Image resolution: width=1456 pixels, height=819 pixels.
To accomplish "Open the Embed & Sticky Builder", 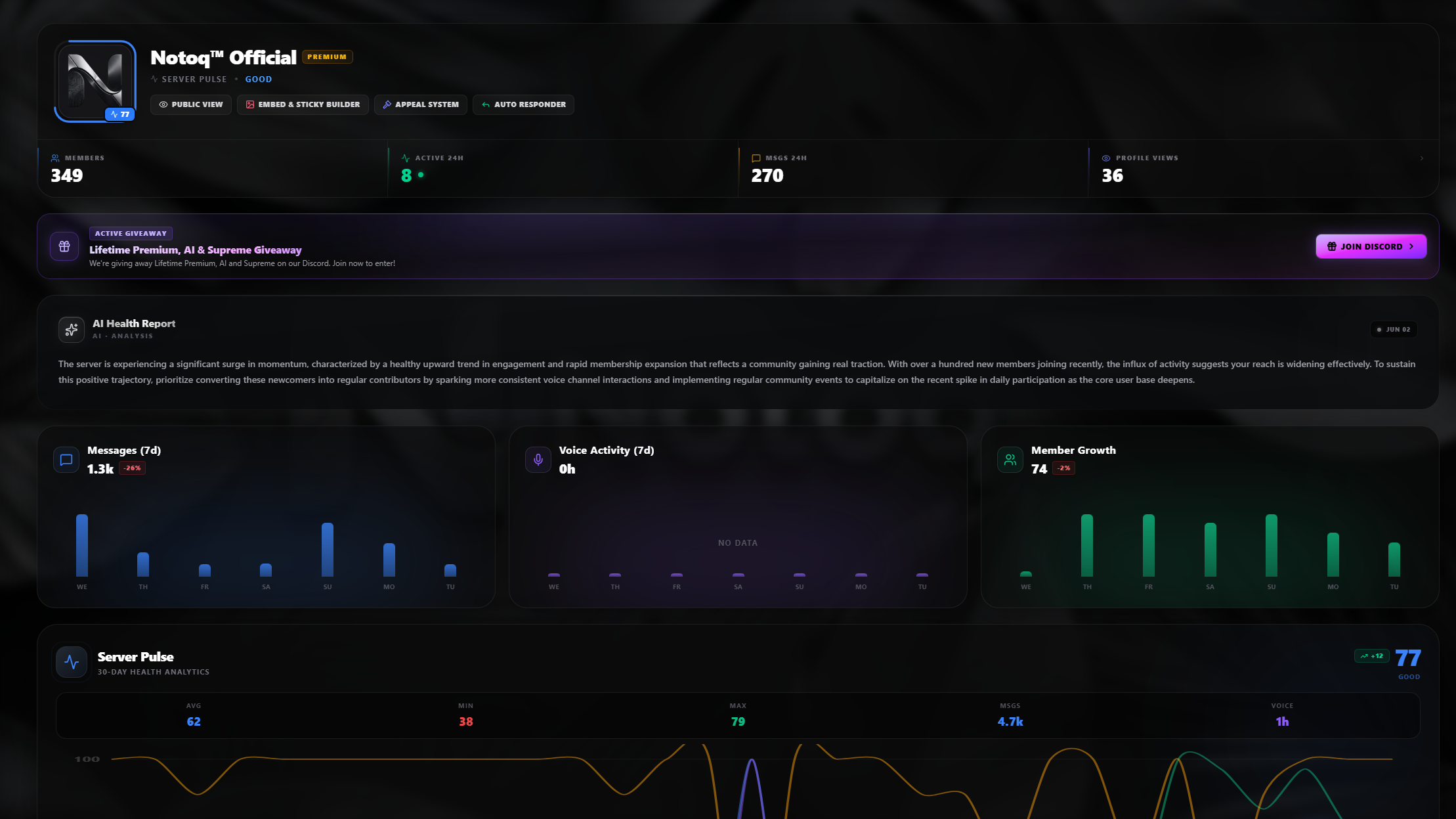I will (x=303, y=104).
